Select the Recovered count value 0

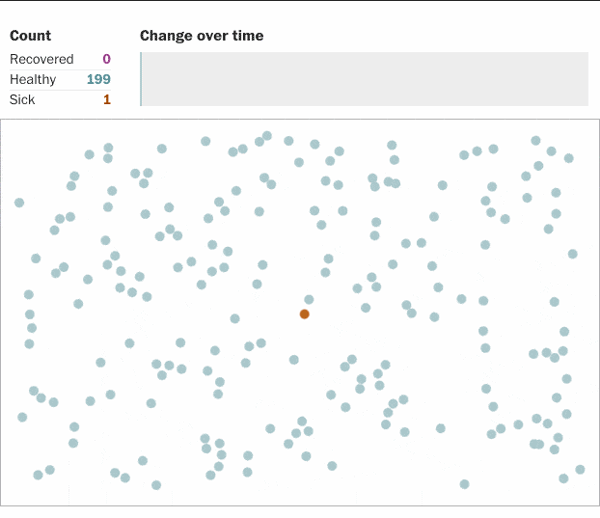106,60
